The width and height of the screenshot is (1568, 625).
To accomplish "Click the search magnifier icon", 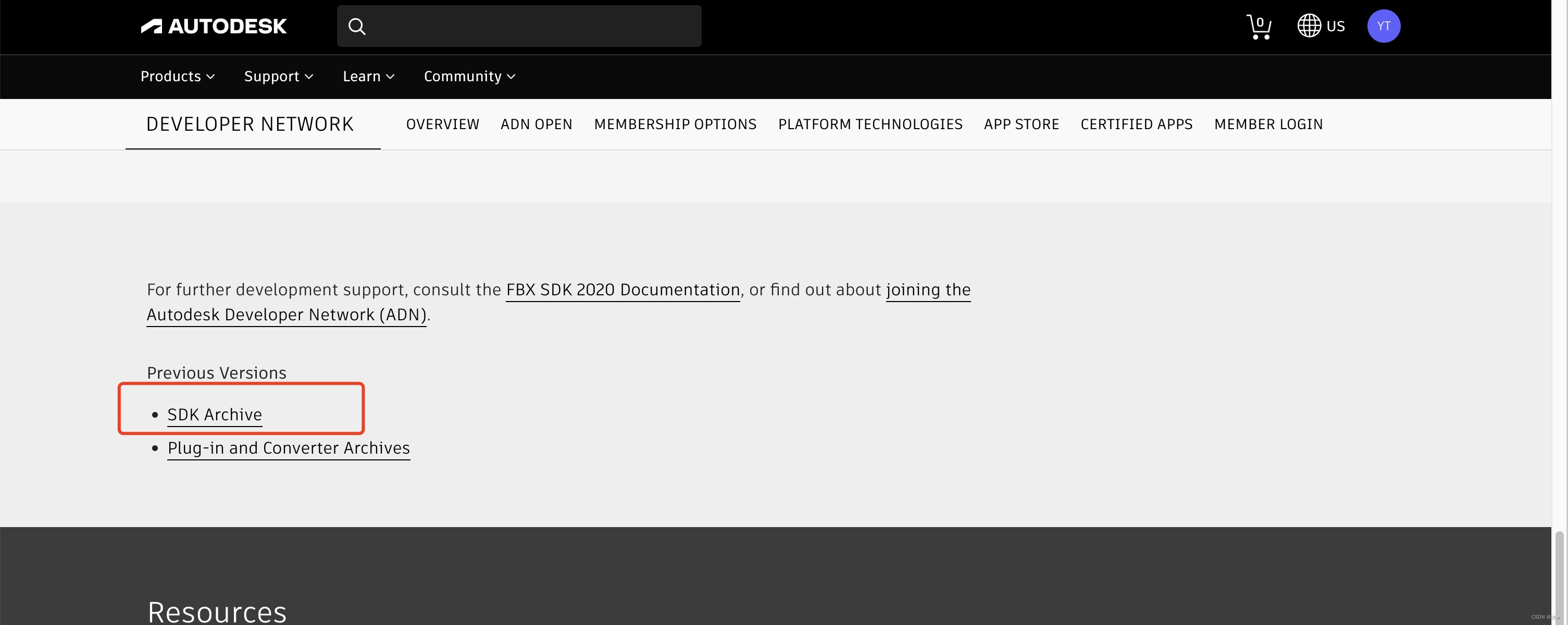I will 357,26.
